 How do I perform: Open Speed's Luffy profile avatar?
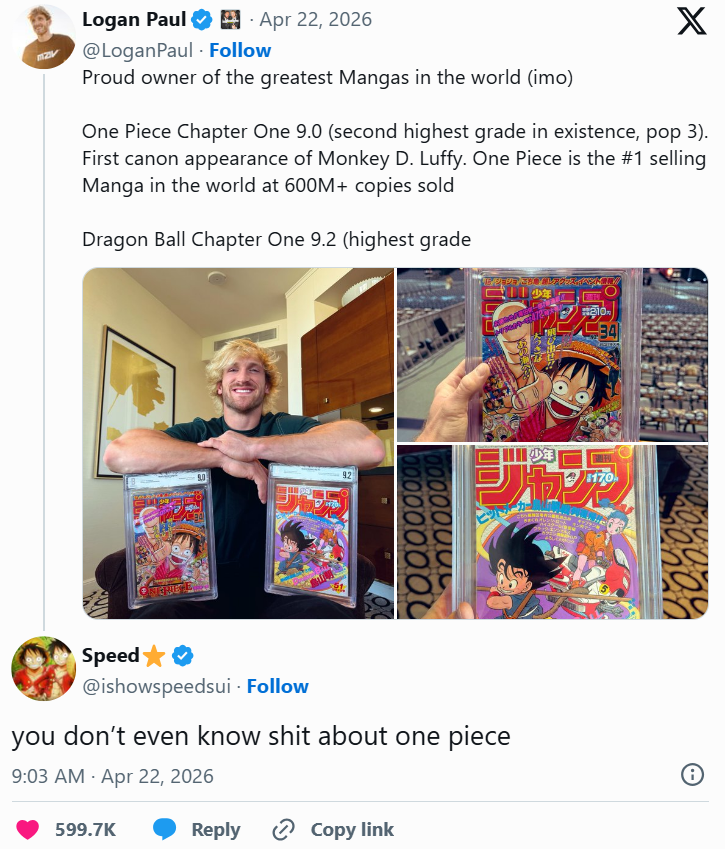[44, 668]
